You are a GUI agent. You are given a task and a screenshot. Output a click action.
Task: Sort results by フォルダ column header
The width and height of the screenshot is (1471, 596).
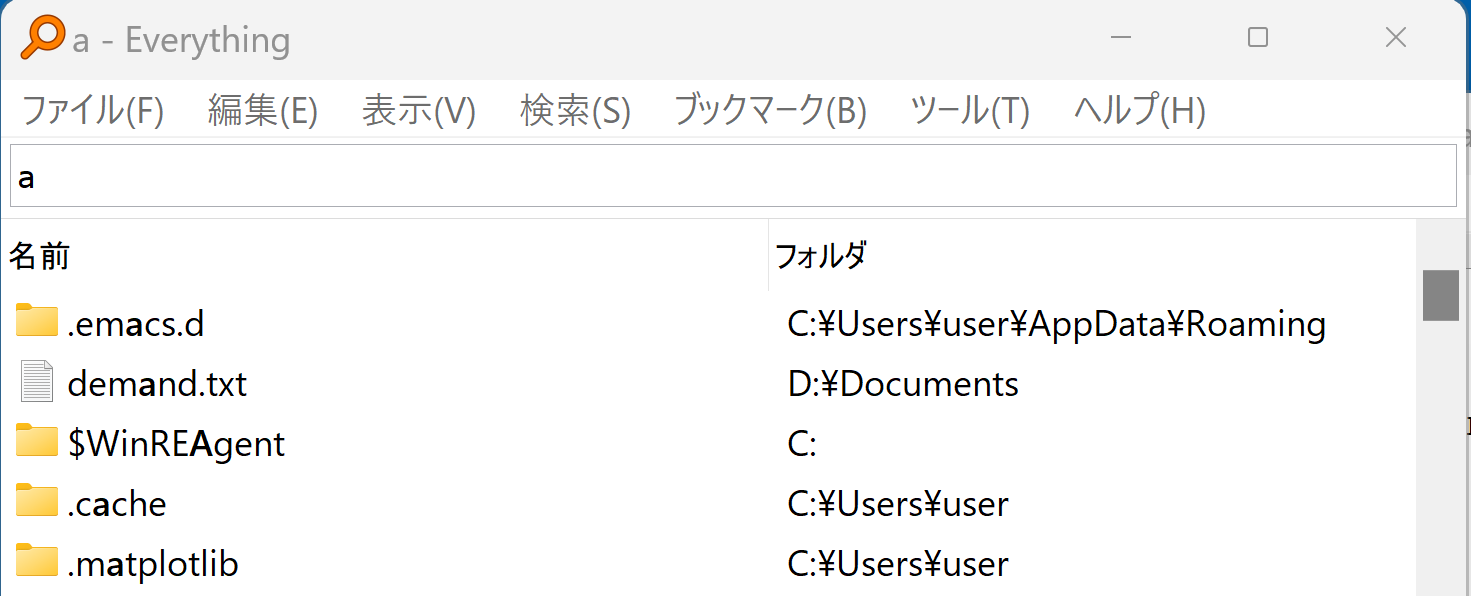click(x=820, y=257)
